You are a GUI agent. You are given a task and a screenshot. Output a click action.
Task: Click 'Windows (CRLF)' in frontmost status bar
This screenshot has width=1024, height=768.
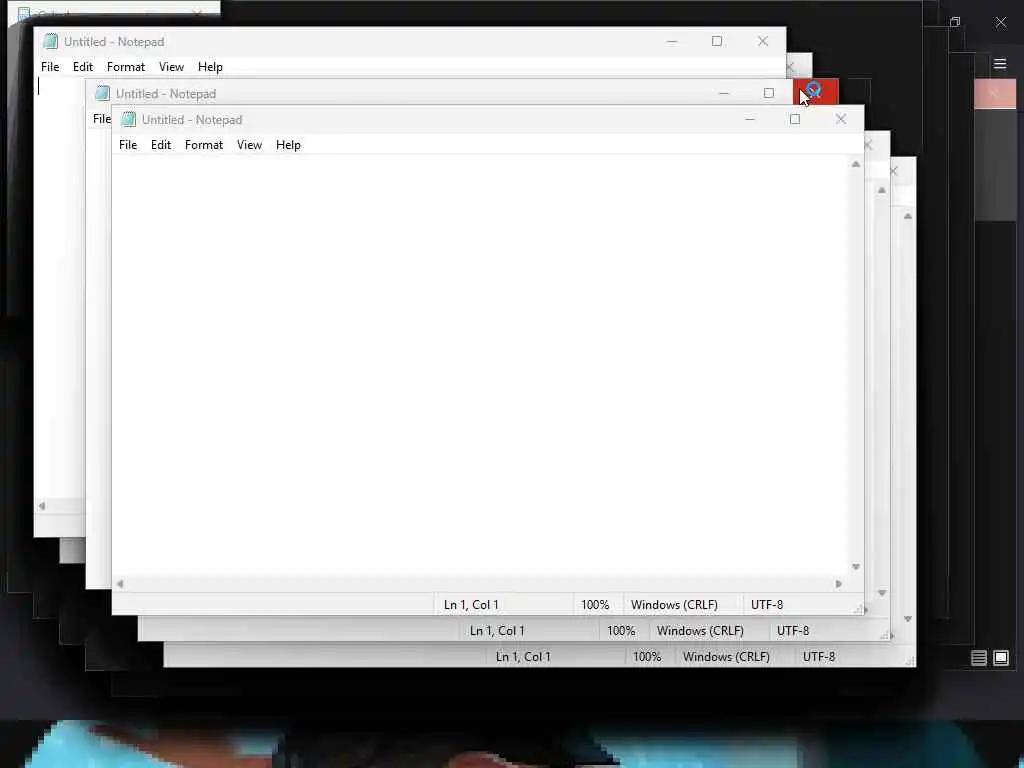click(x=674, y=605)
